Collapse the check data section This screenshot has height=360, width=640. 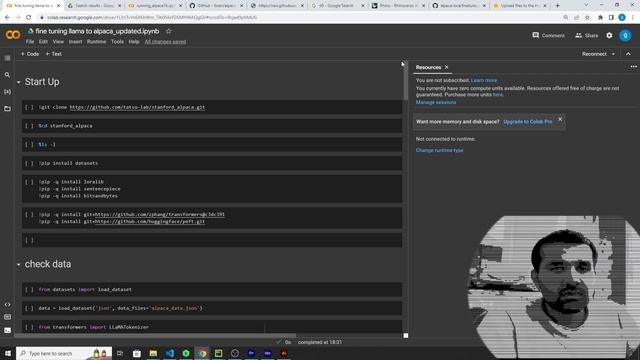[x=18, y=264]
